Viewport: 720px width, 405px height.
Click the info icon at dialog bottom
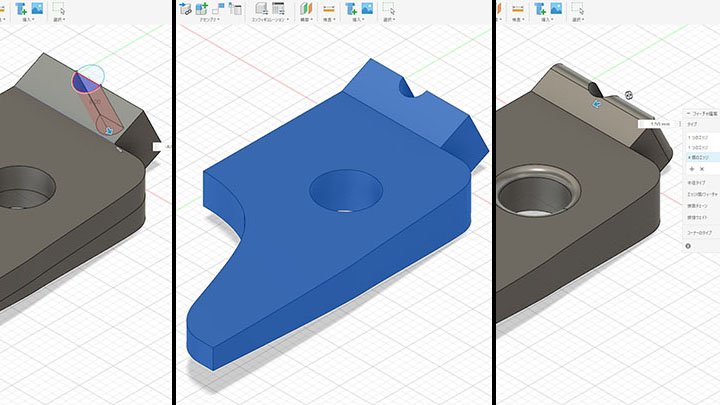[688, 245]
